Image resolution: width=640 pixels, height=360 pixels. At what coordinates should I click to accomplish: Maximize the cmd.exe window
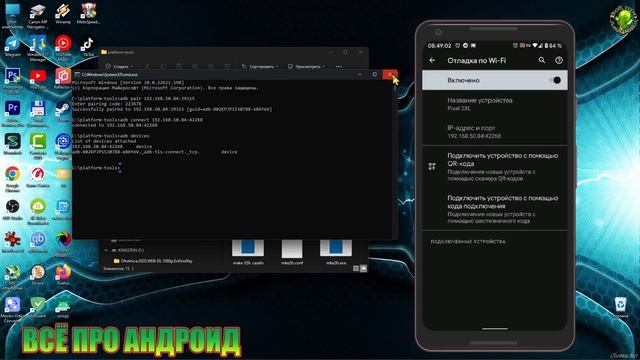[374, 74]
